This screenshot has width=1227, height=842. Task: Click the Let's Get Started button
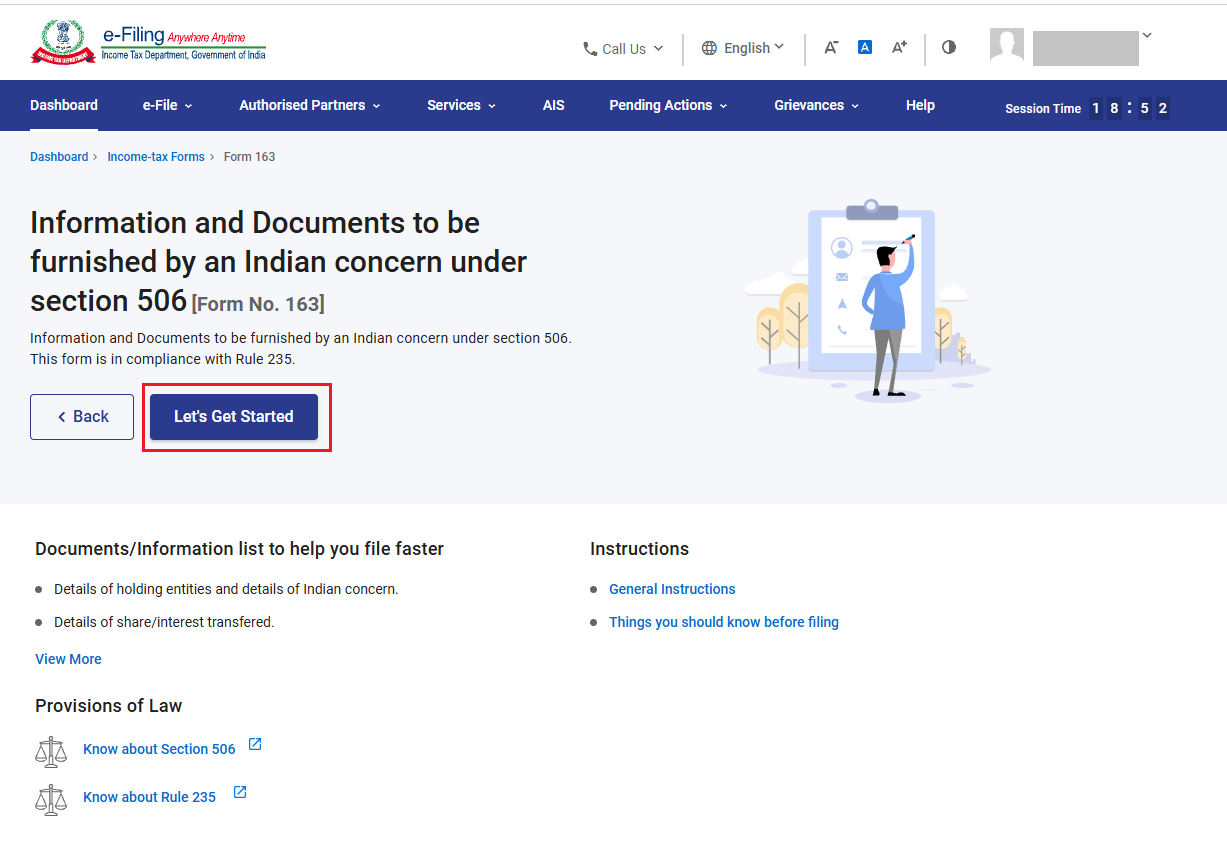[234, 417]
